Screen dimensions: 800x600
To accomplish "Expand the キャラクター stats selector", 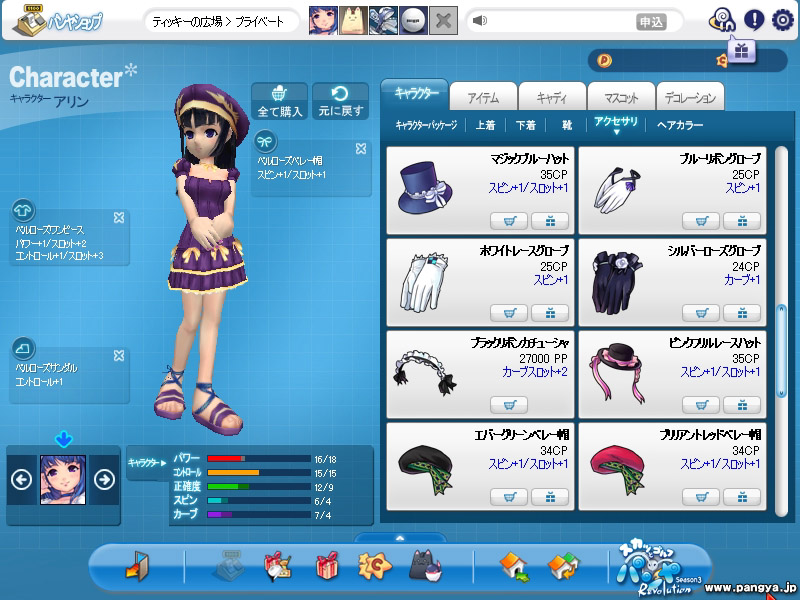I will click(147, 463).
